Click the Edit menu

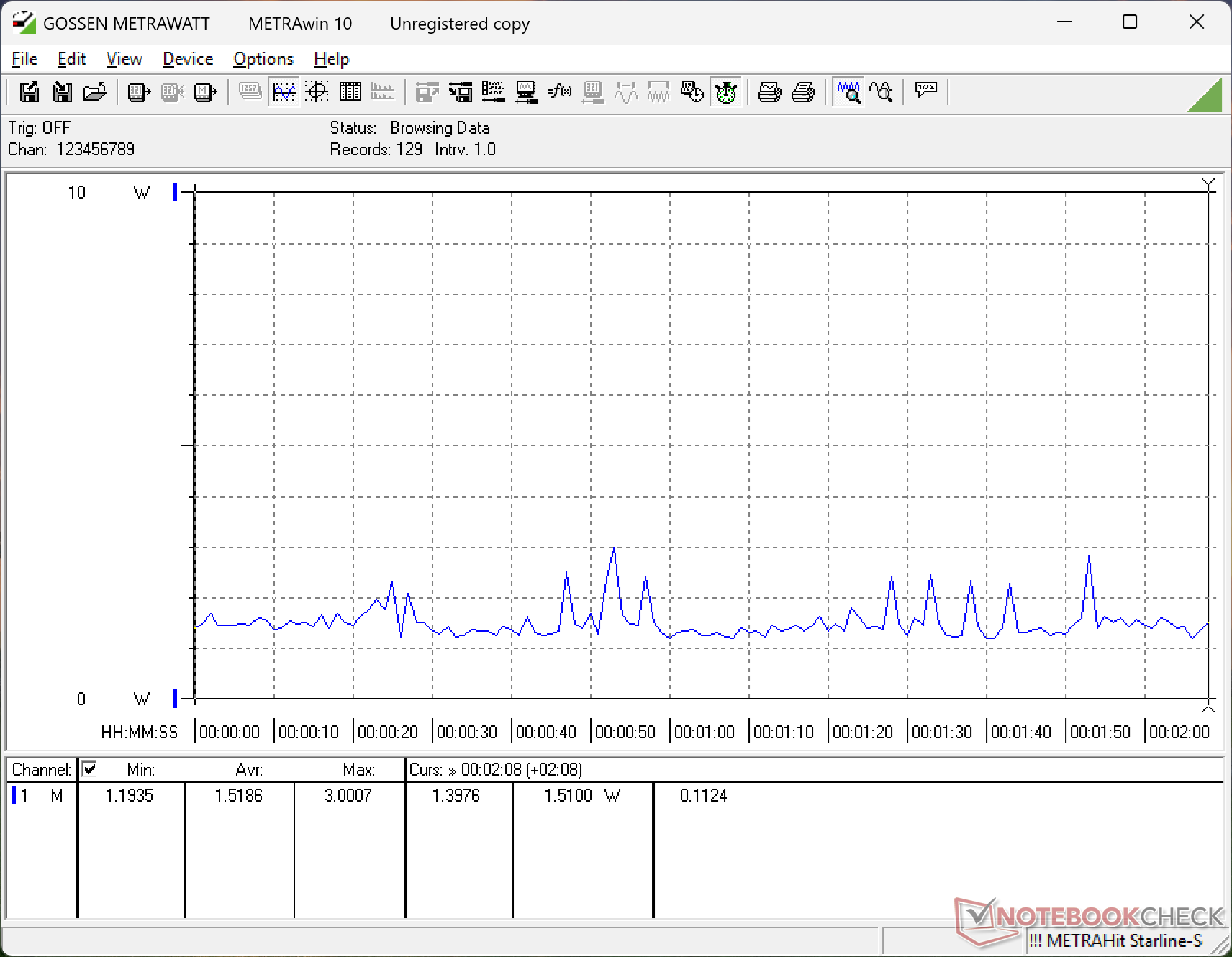pos(72,59)
